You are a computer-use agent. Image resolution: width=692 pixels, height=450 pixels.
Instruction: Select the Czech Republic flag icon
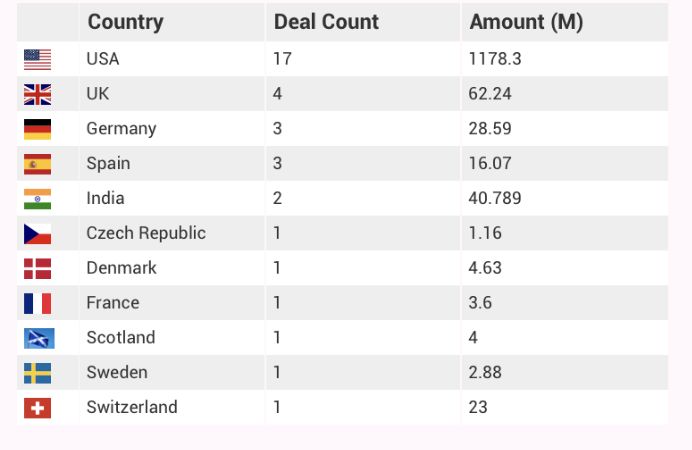coord(37,234)
